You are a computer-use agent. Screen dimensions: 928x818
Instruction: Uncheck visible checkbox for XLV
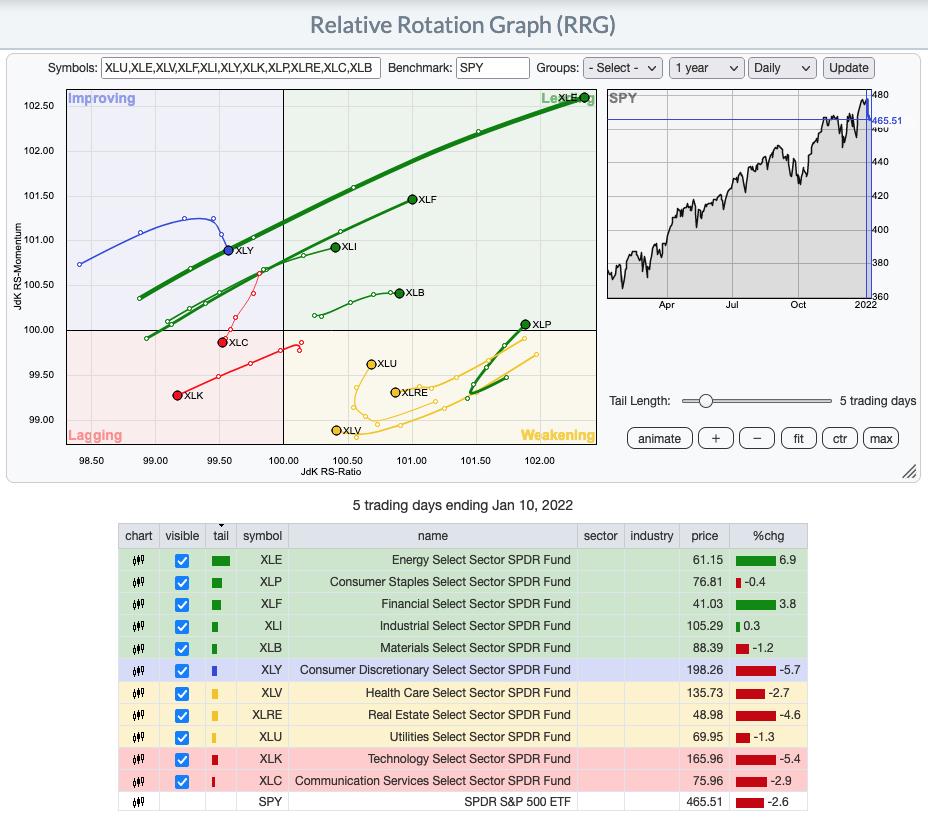(x=182, y=693)
